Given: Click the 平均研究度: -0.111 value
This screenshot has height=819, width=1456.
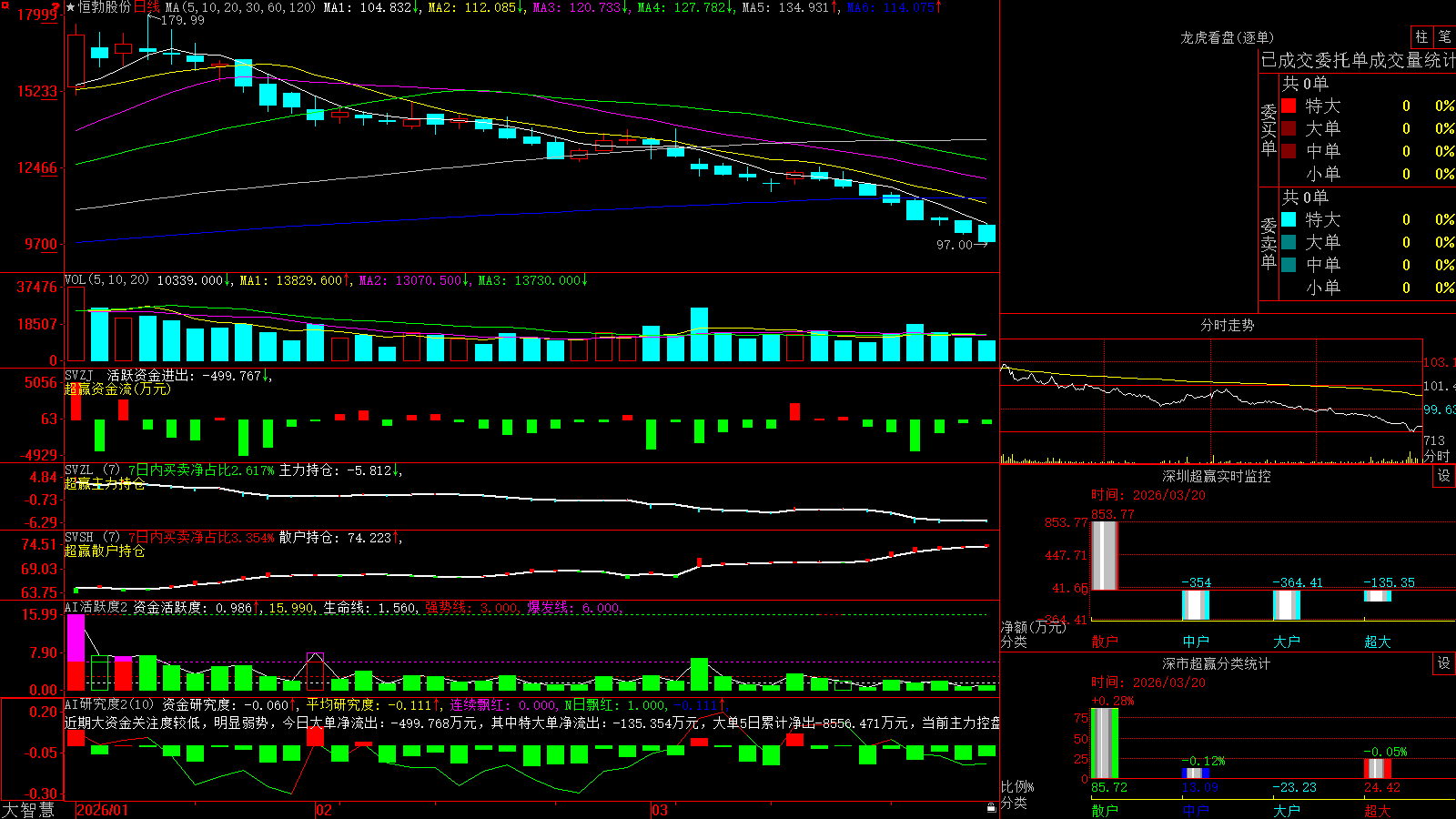Looking at the screenshot, I should tap(372, 705).
